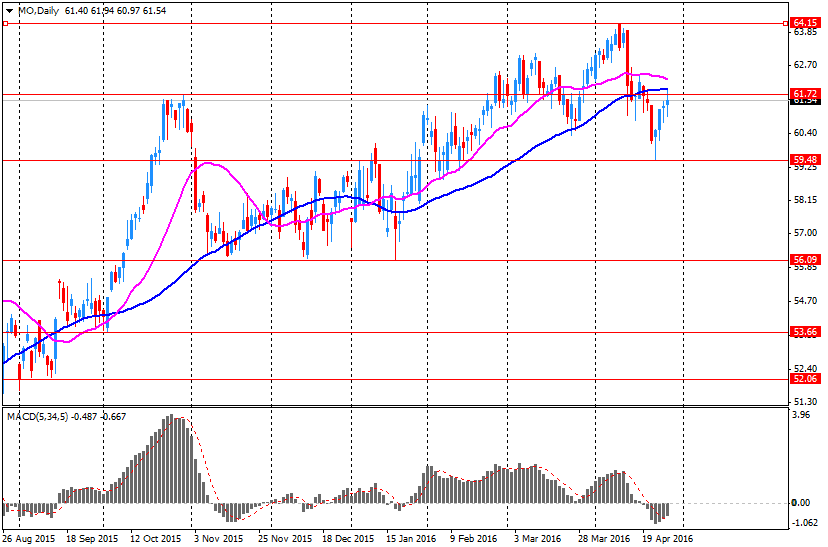Open the chart menu triangle beside MO,Daily
Viewport: 828px width, 547px height.
coord(10,11)
